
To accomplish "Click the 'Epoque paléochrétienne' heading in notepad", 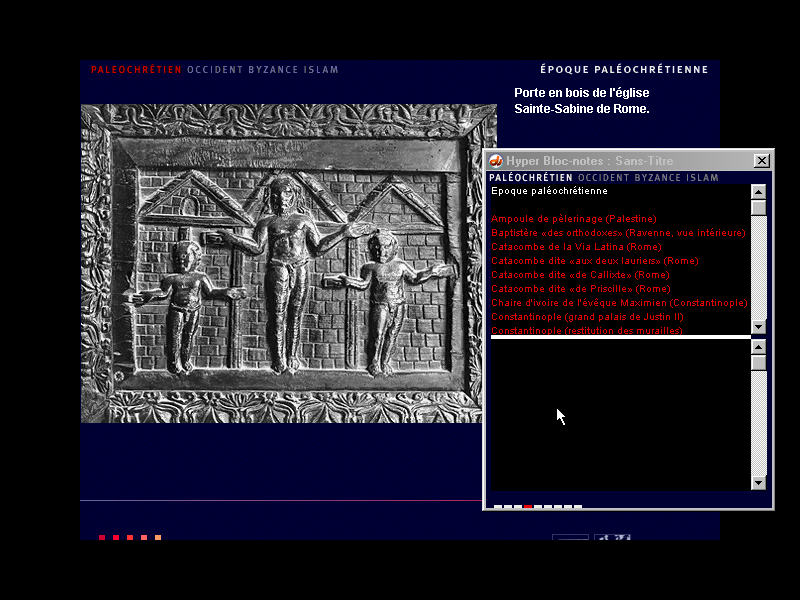I will 549,191.
